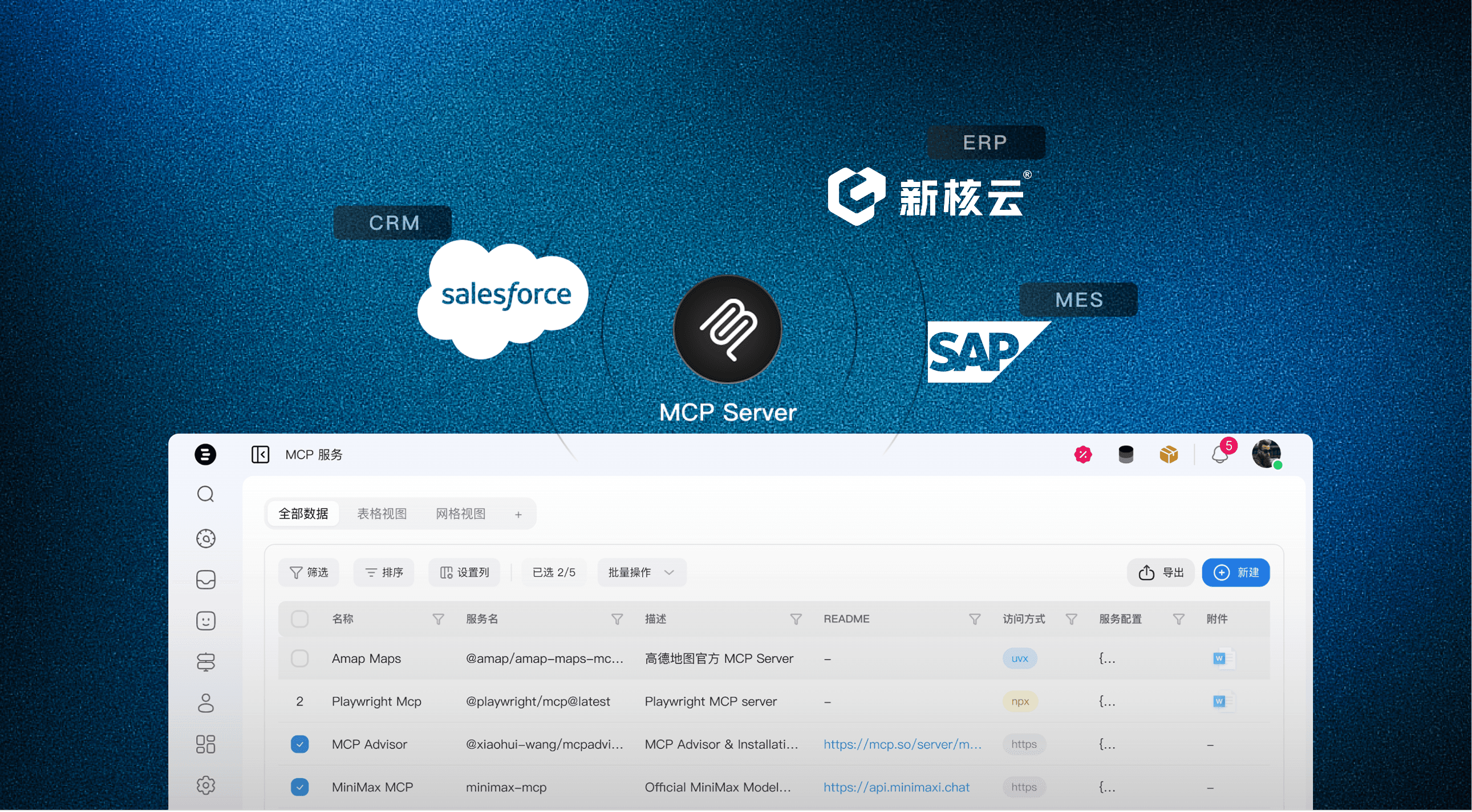Click the red discount badge icon
The height and width of the screenshot is (812, 1472).
pos(1083,455)
